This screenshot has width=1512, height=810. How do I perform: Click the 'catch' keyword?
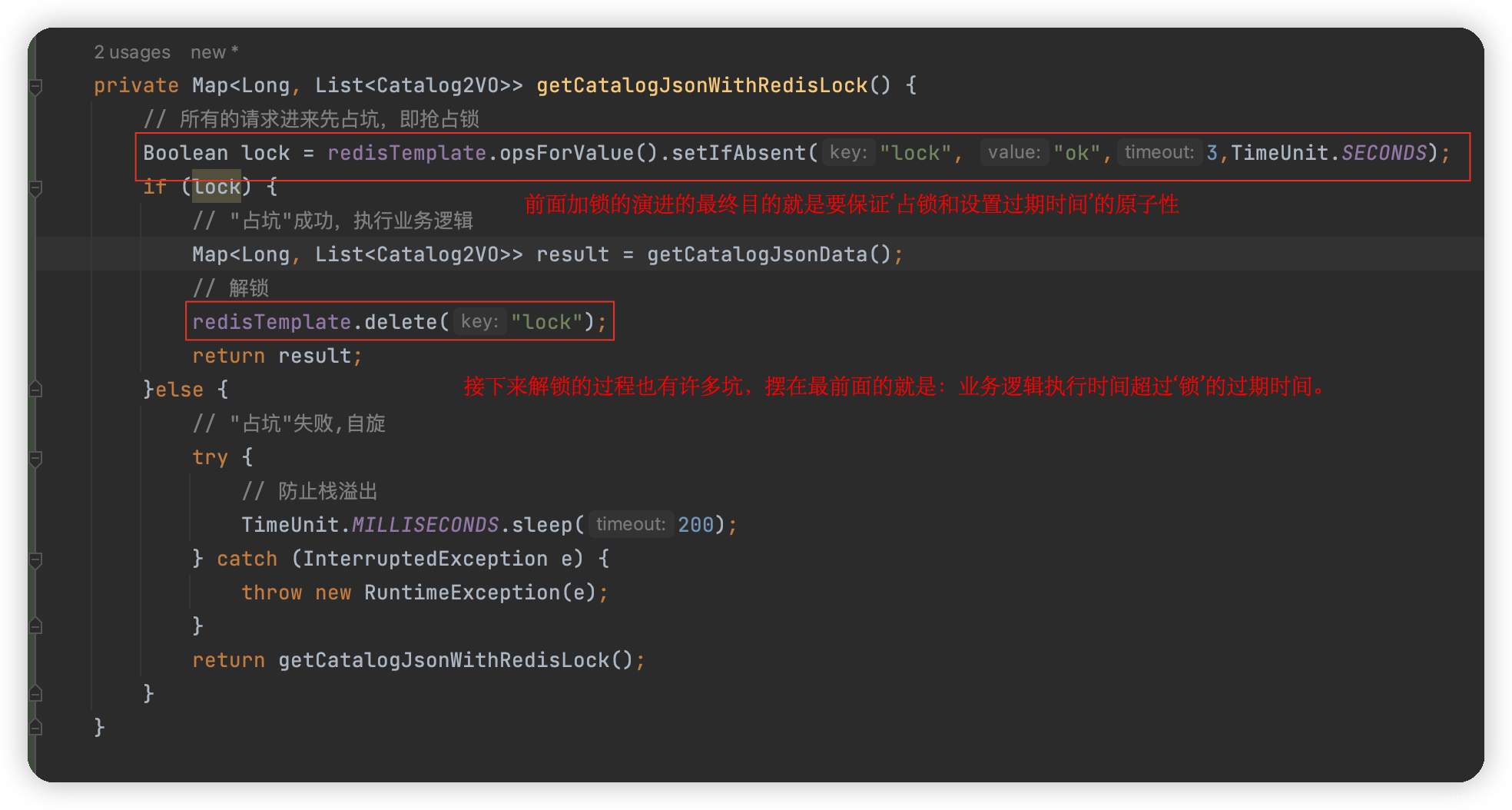247,559
